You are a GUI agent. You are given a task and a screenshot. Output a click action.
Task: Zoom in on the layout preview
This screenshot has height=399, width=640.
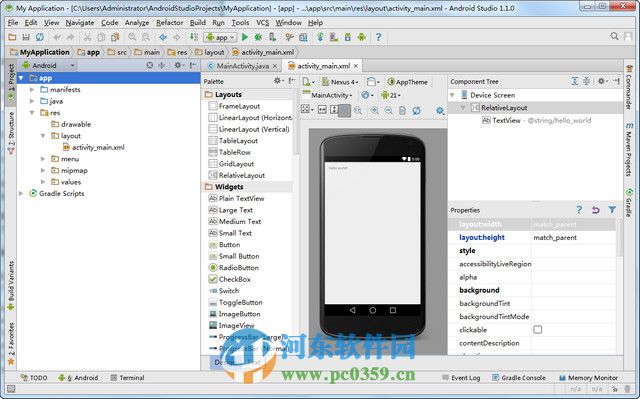[374, 110]
